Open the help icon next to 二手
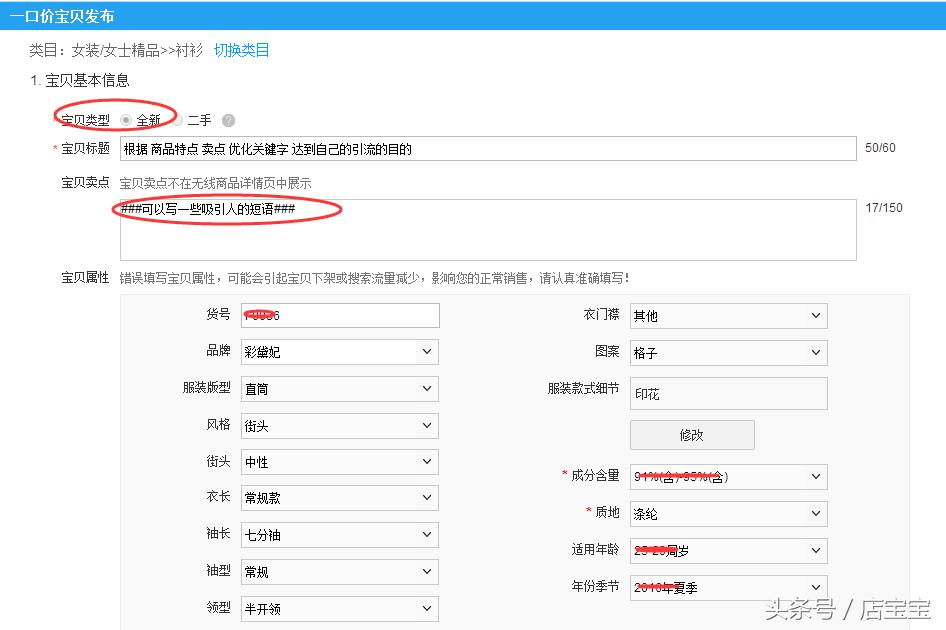946x630 pixels. [228, 120]
